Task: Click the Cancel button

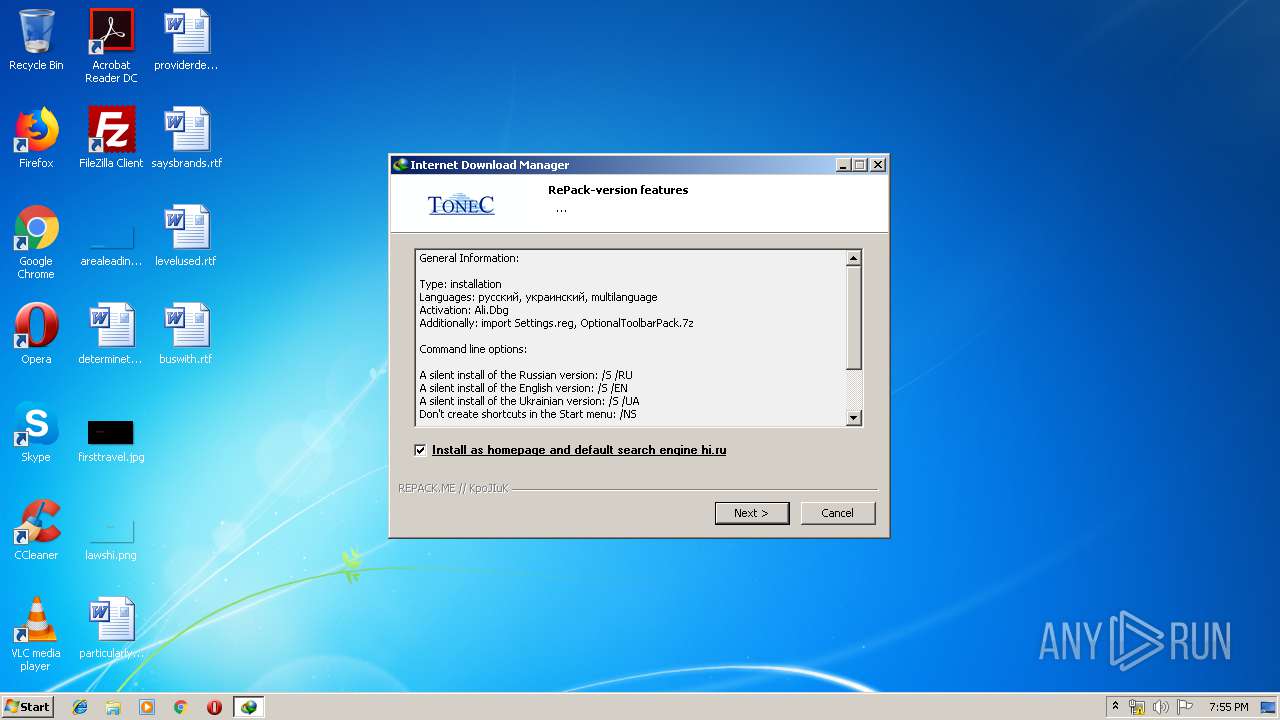Action: [838, 513]
